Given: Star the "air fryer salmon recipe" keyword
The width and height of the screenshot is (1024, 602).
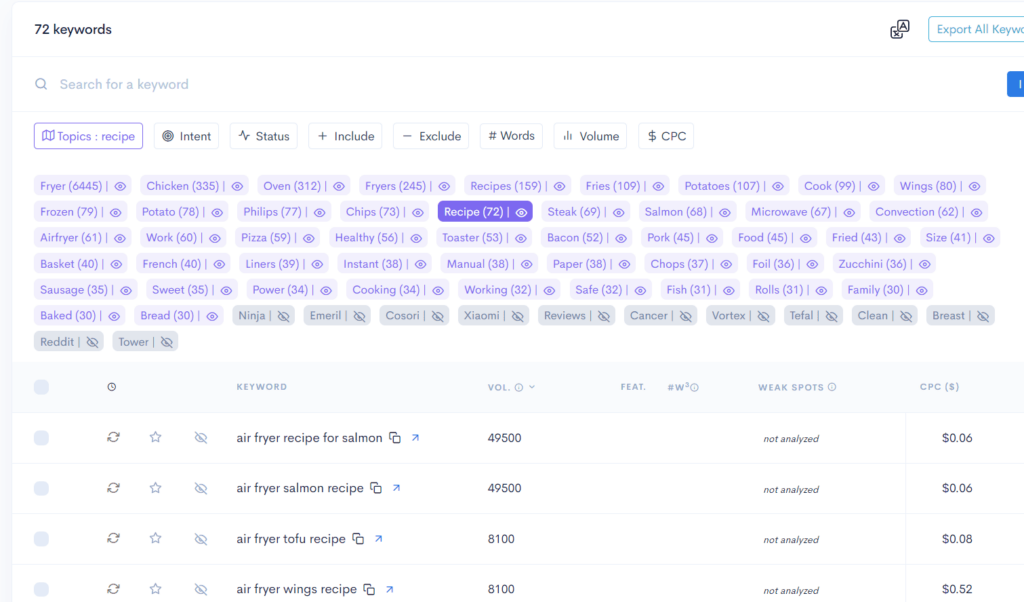Looking at the screenshot, I should click(156, 488).
